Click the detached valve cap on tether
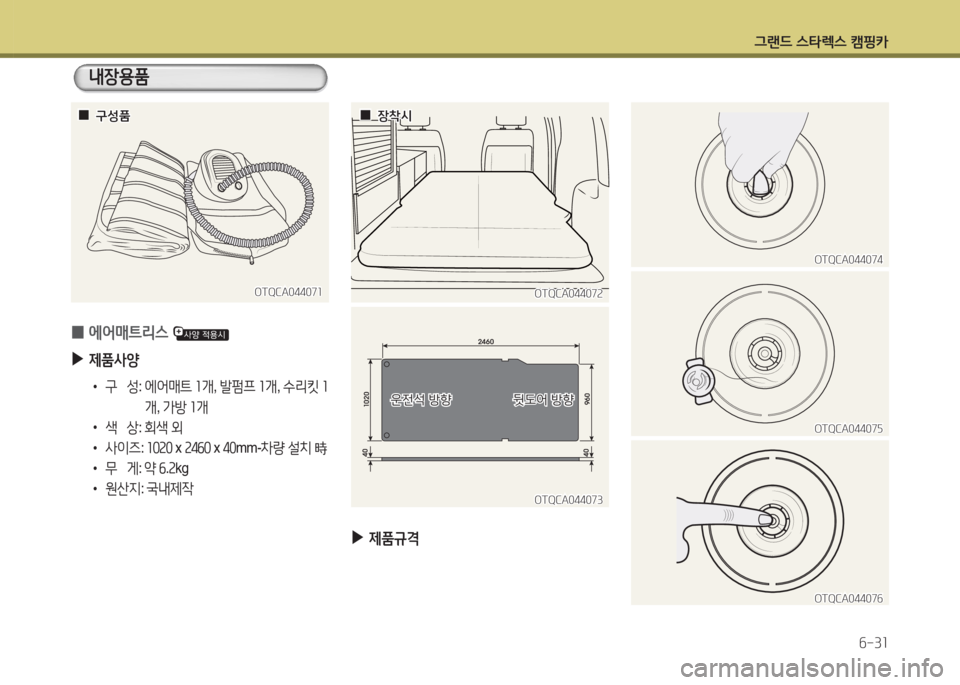The width and height of the screenshot is (960, 685). (x=695, y=378)
